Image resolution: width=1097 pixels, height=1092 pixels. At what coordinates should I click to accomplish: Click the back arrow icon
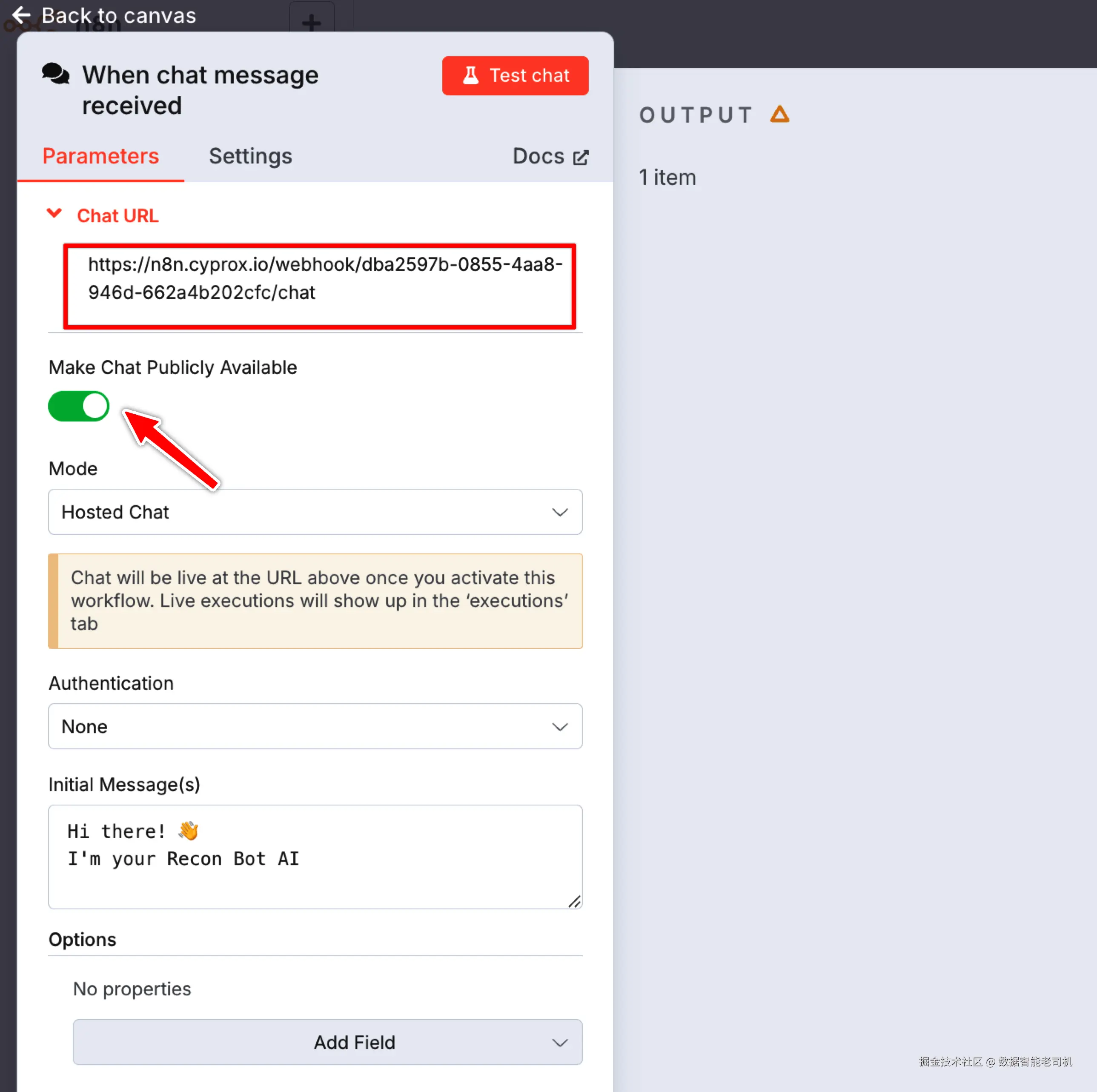[x=22, y=15]
